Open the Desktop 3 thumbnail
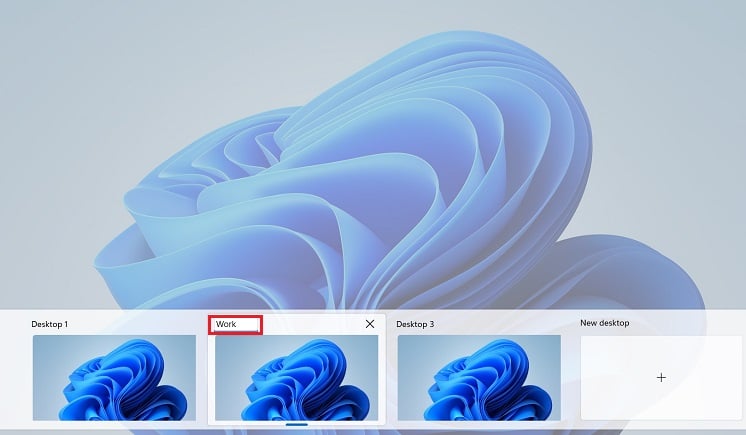746x435 pixels. pos(479,377)
